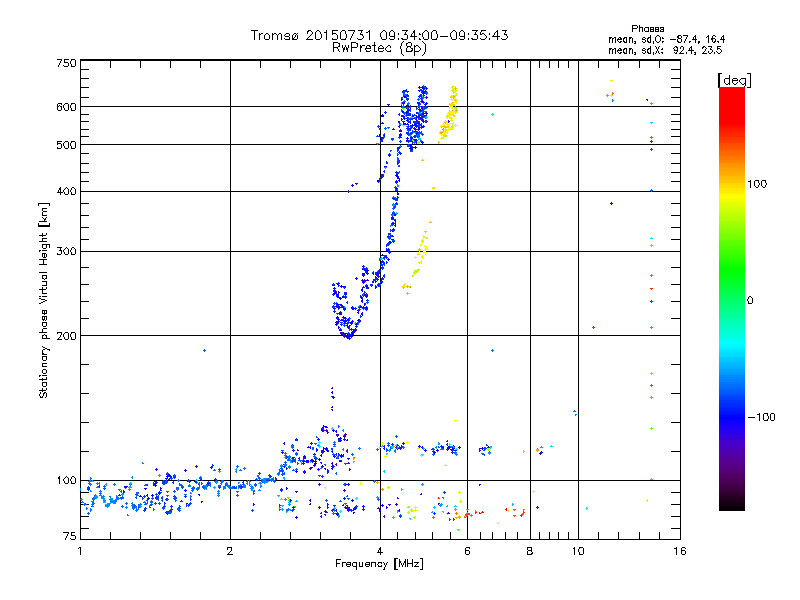800x600 pixels.
Task: Click the 'RwPretec (8p)' subtitle
Action: [379, 48]
